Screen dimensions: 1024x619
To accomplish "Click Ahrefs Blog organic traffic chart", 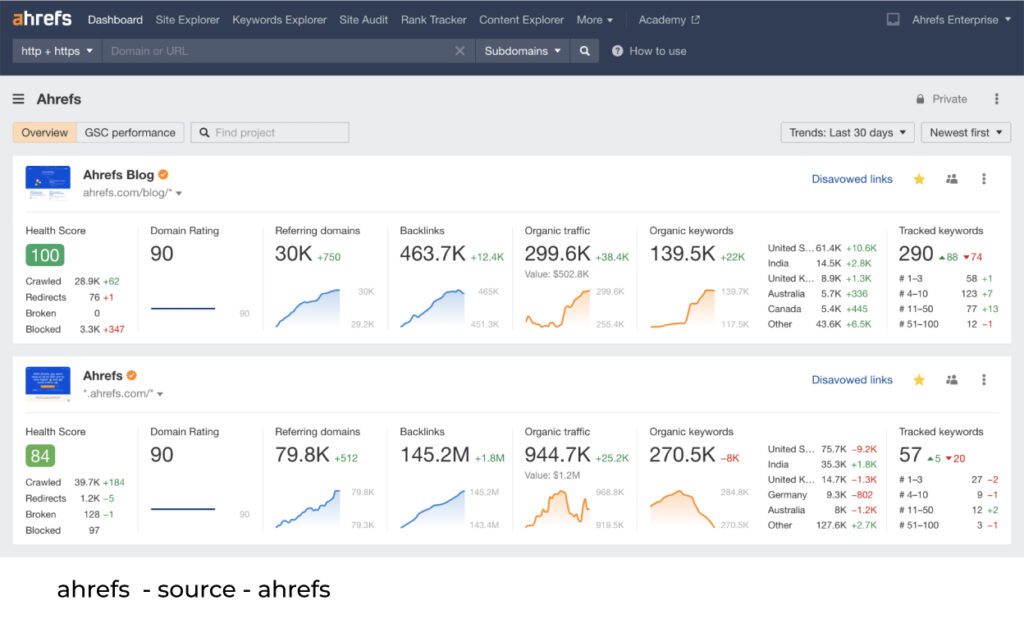I will pyautogui.click(x=557, y=308).
